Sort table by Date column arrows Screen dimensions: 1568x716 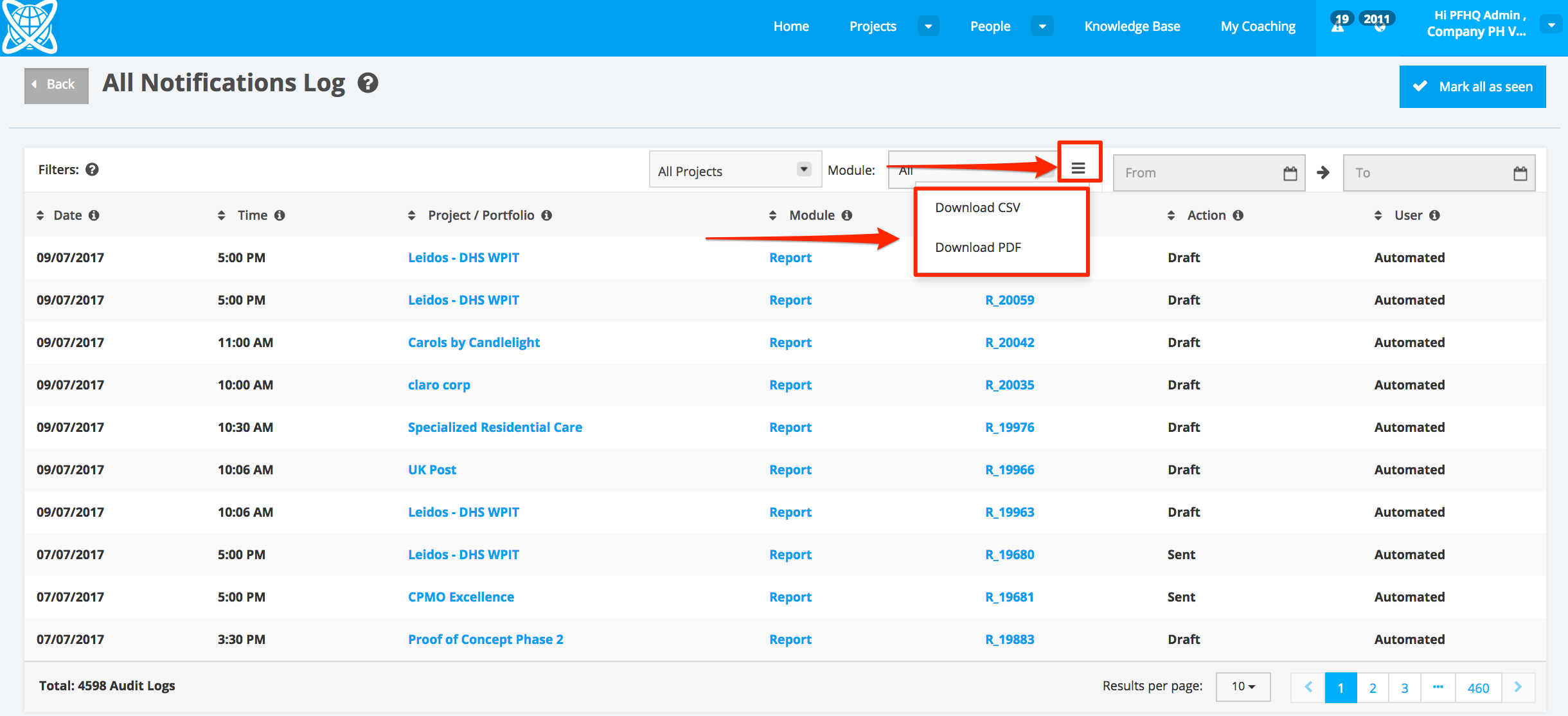pyautogui.click(x=40, y=215)
